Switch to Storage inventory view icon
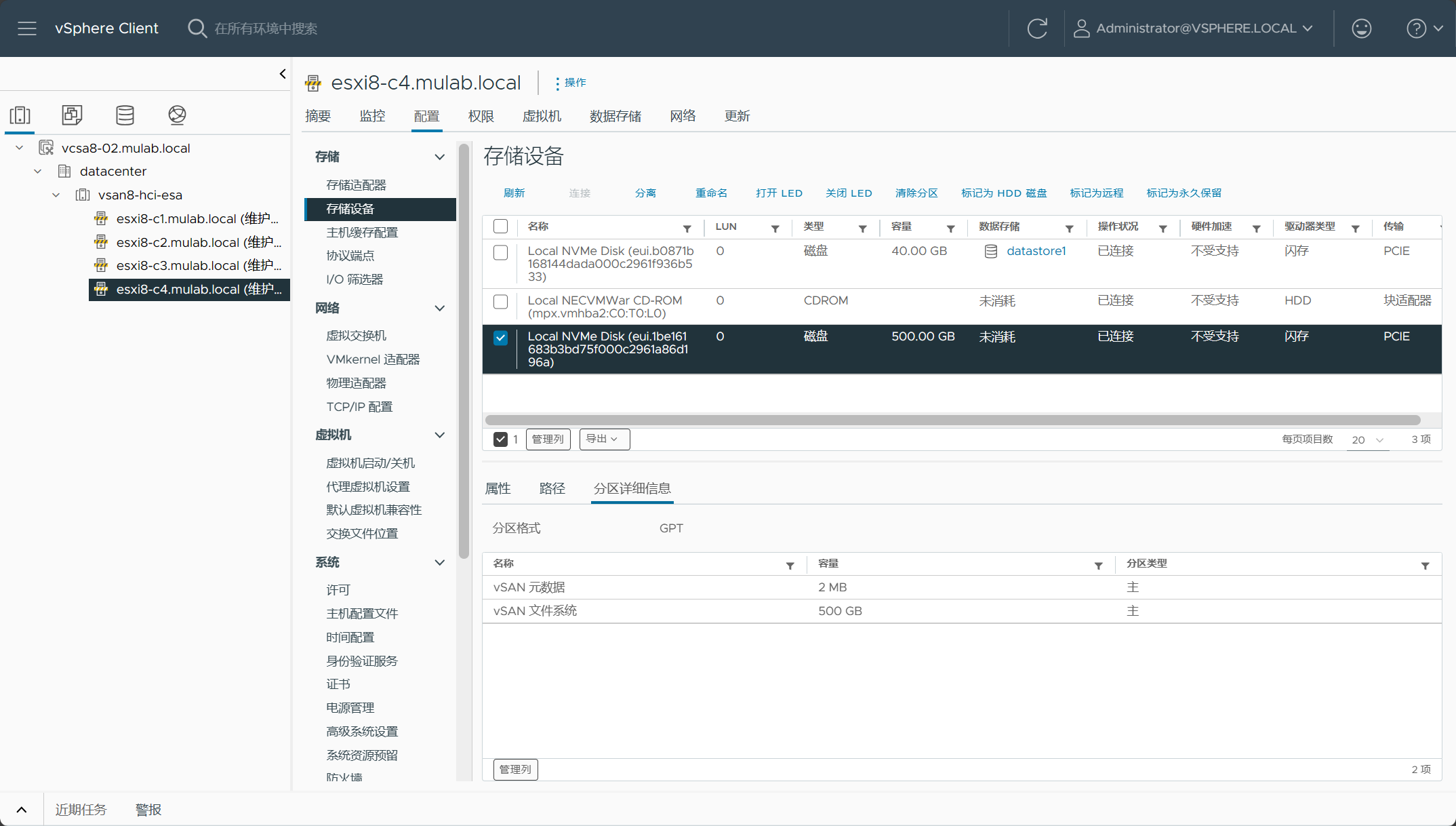 click(x=125, y=115)
